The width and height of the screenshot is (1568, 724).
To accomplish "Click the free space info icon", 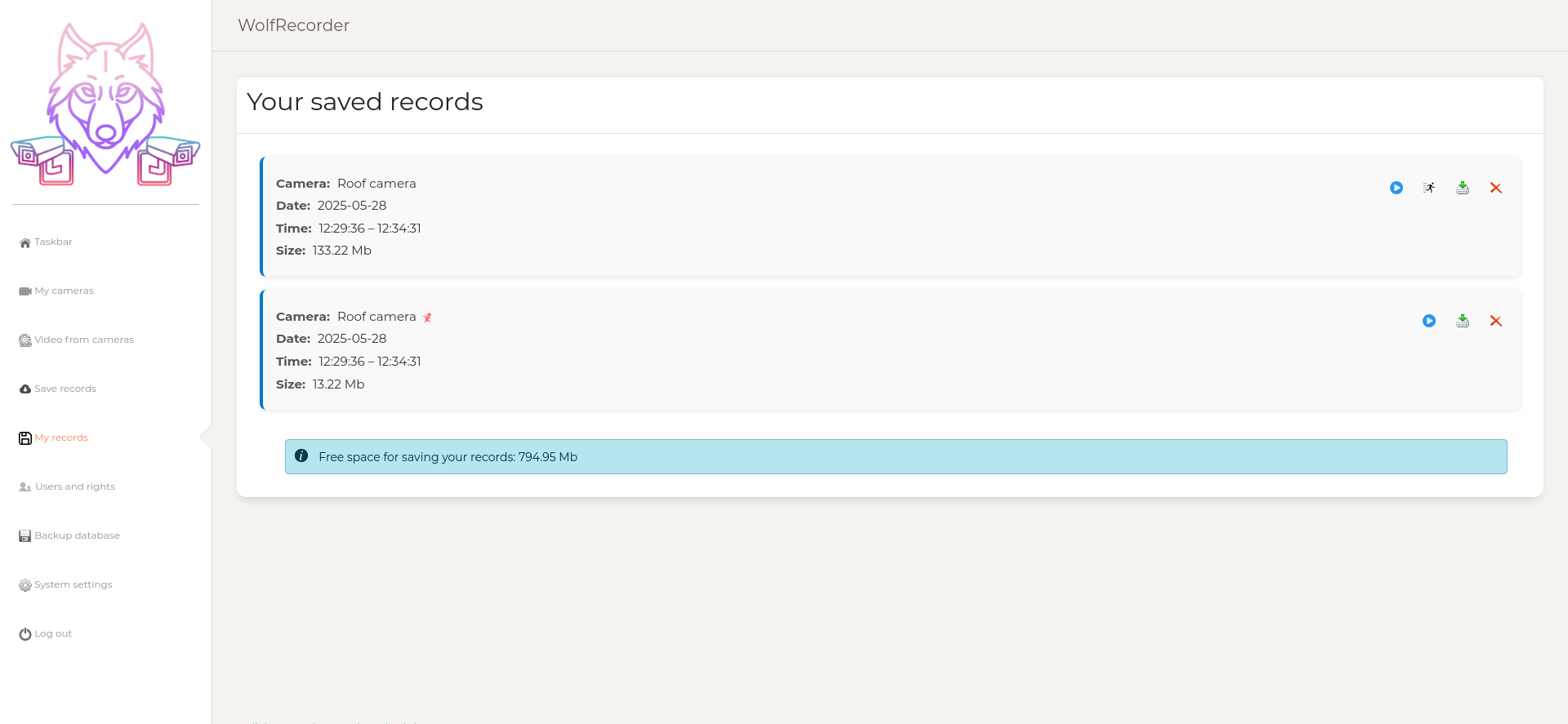I will pyautogui.click(x=301, y=456).
